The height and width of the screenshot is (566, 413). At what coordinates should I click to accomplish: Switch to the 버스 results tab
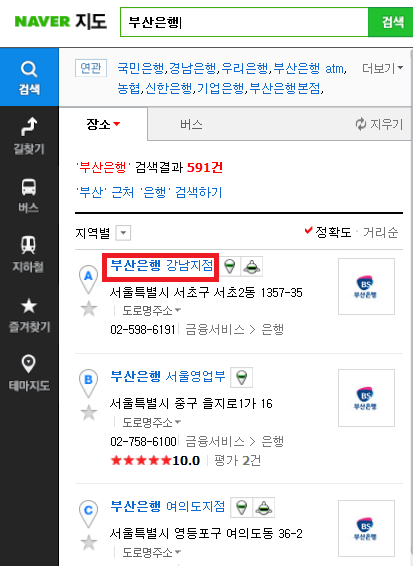click(191, 125)
